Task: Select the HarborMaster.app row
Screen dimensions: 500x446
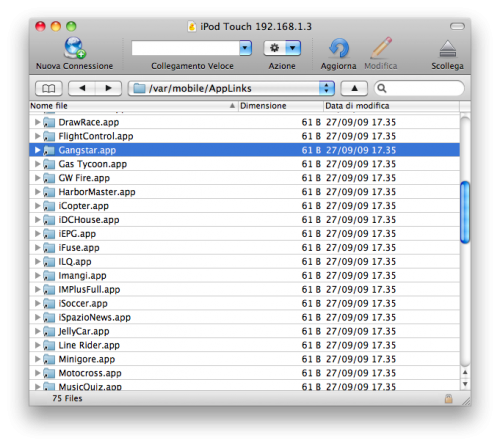Action: [x=244, y=192]
